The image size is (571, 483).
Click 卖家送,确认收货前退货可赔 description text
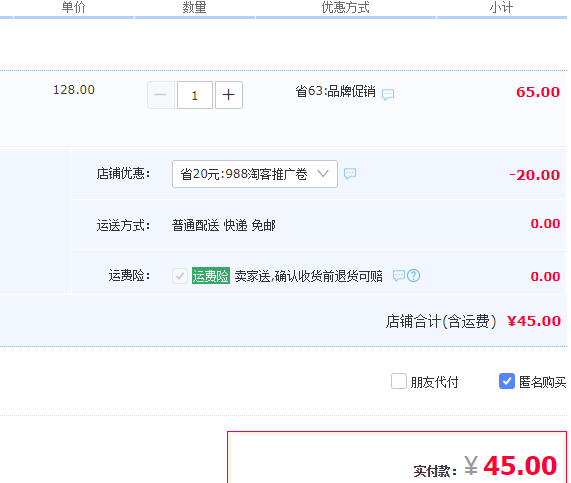click(x=309, y=276)
